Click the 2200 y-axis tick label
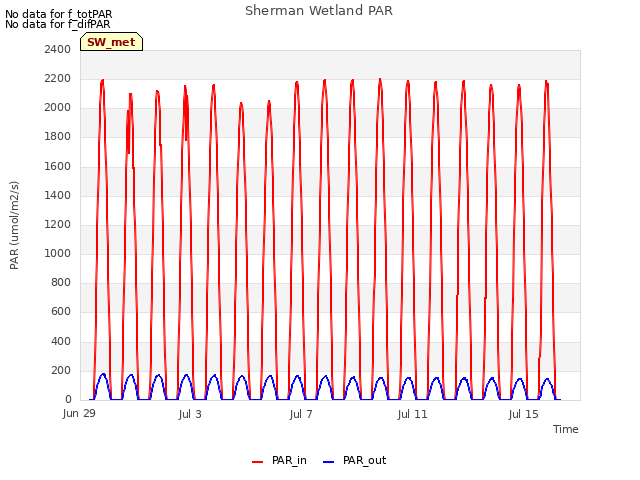 [x=58, y=78]
